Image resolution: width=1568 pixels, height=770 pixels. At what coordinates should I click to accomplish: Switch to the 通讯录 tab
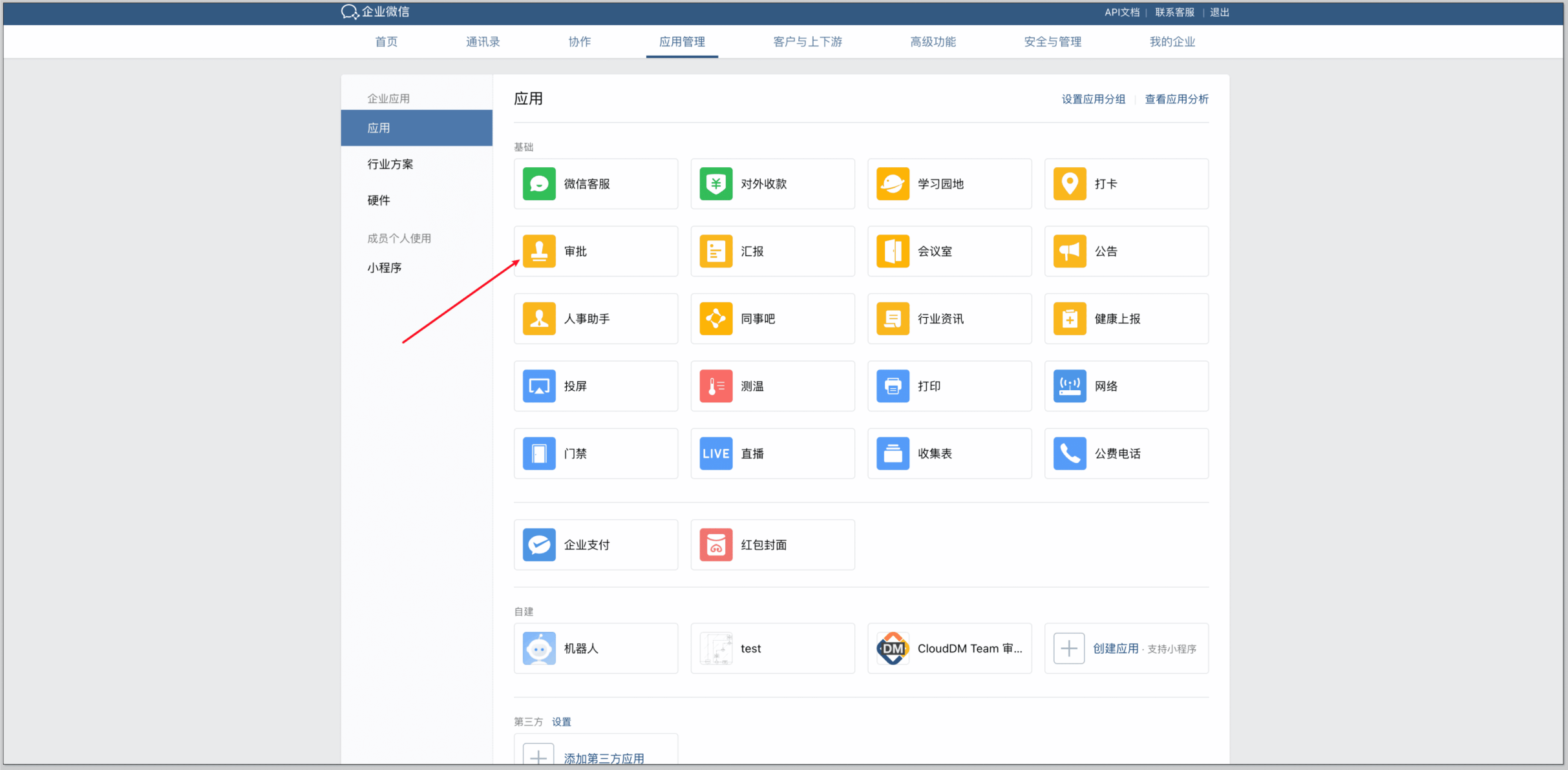(x=483, y=42)
